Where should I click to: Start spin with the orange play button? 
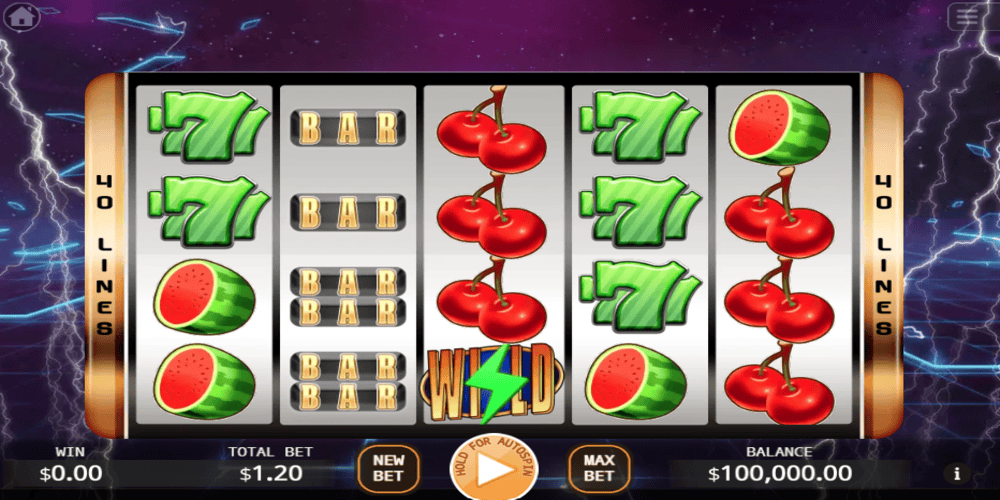pos(494,469)
